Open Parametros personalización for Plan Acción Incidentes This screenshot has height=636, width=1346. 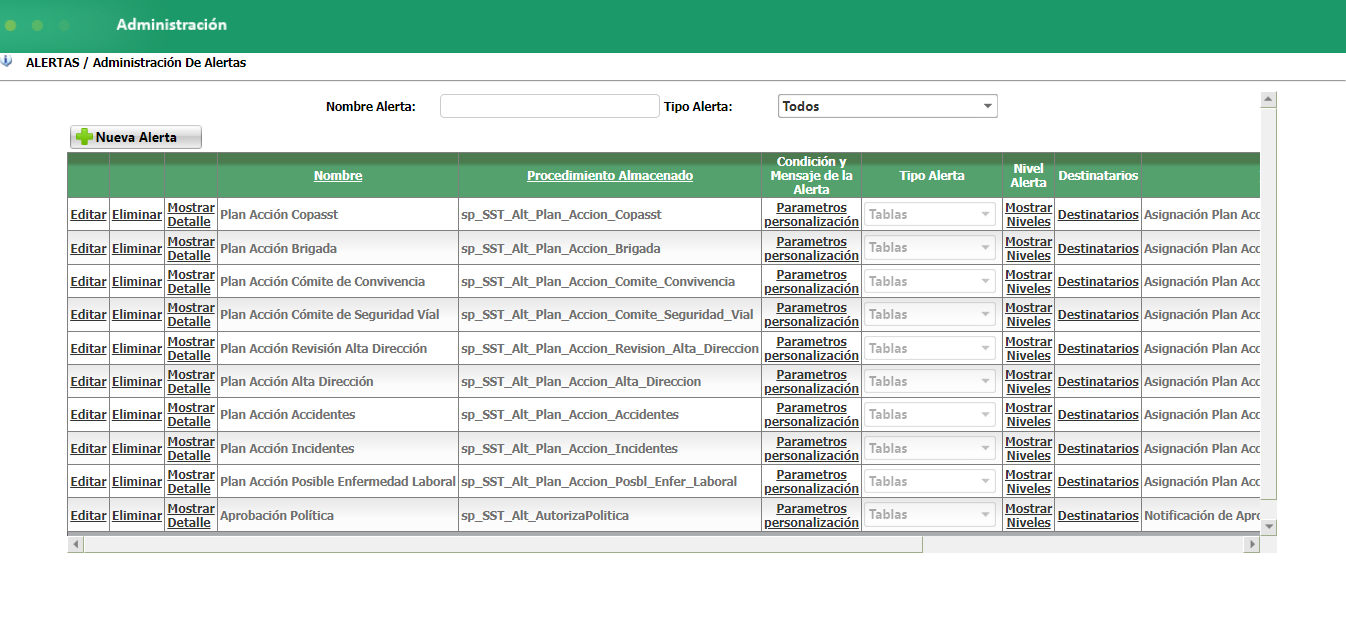(811, 448)
